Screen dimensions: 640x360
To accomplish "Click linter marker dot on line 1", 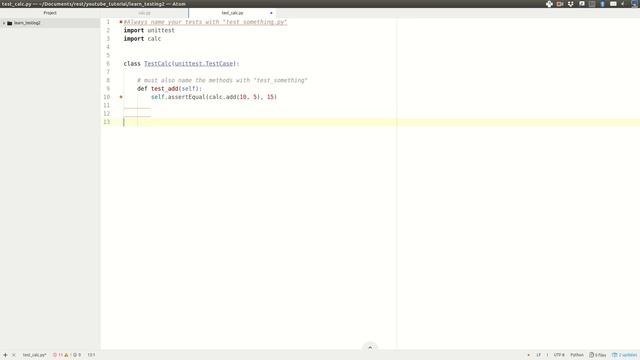I will [x=121, y=22].
